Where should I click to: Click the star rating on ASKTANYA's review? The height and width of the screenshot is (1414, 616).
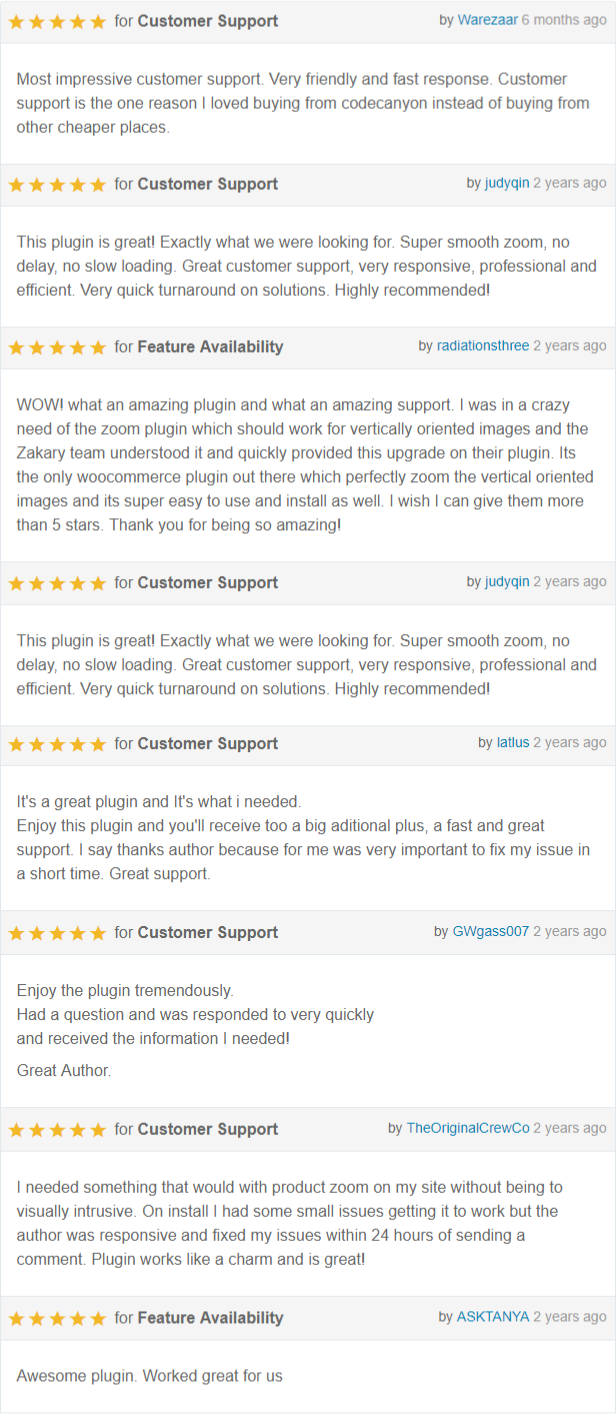click(57, 1318)
